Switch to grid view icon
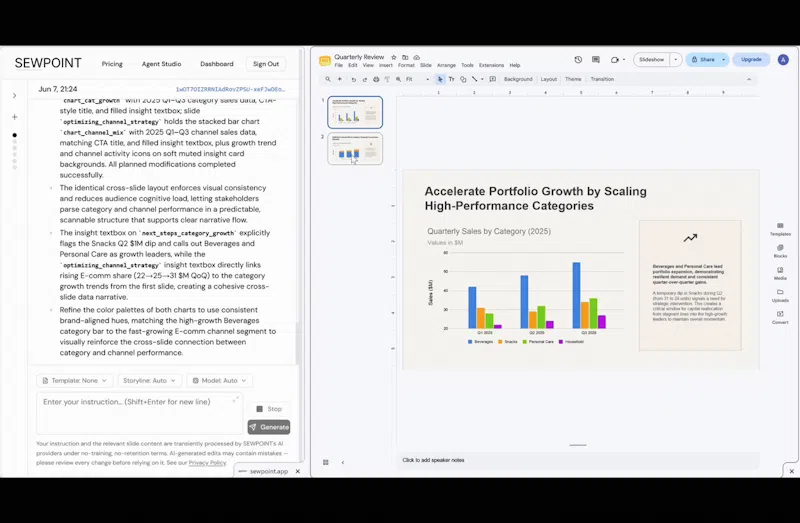This screenshot has width=800, height=523. click(326, 462)
